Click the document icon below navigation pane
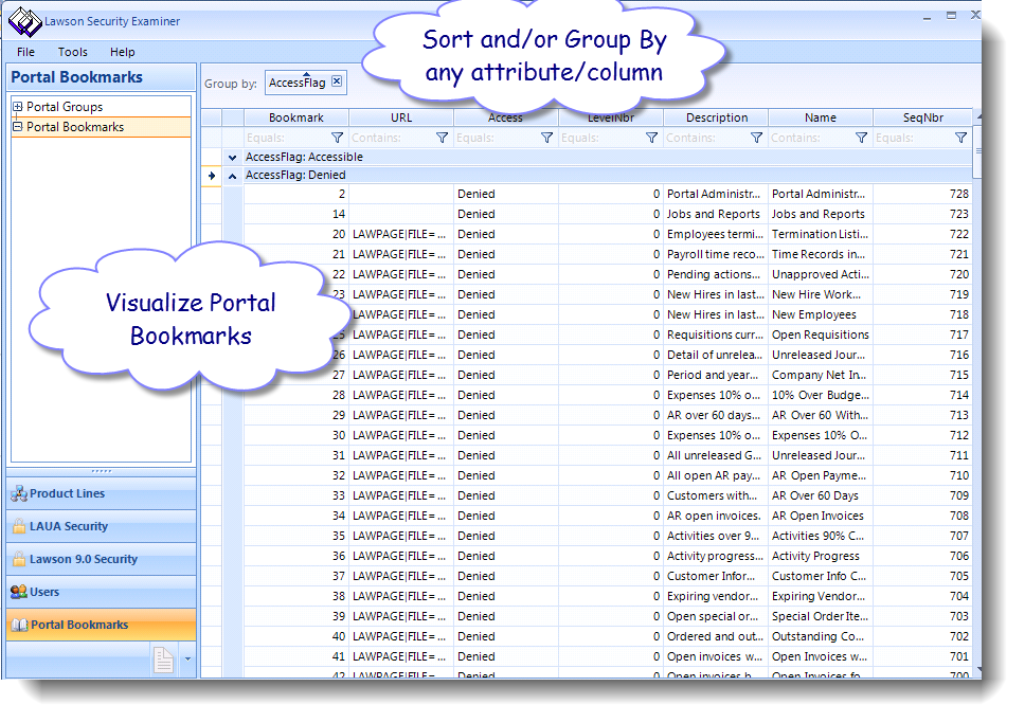Image resolution: width=1024 pixels, height=722 pixels. (x=163, y=659)
